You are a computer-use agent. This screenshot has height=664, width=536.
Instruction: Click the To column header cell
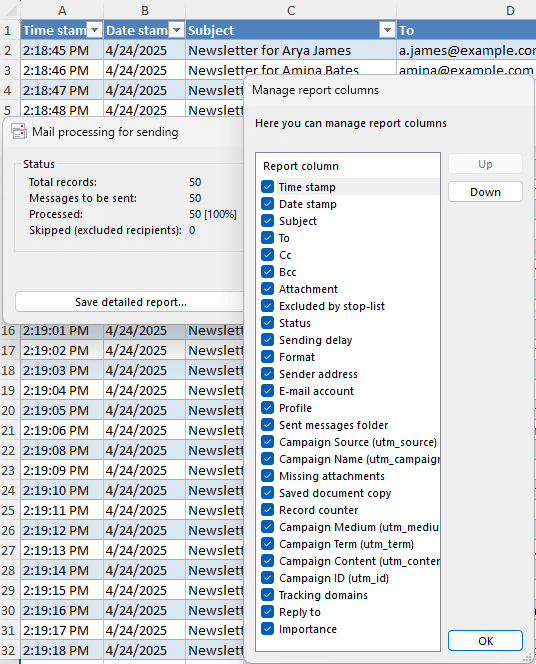click(467, 30)
